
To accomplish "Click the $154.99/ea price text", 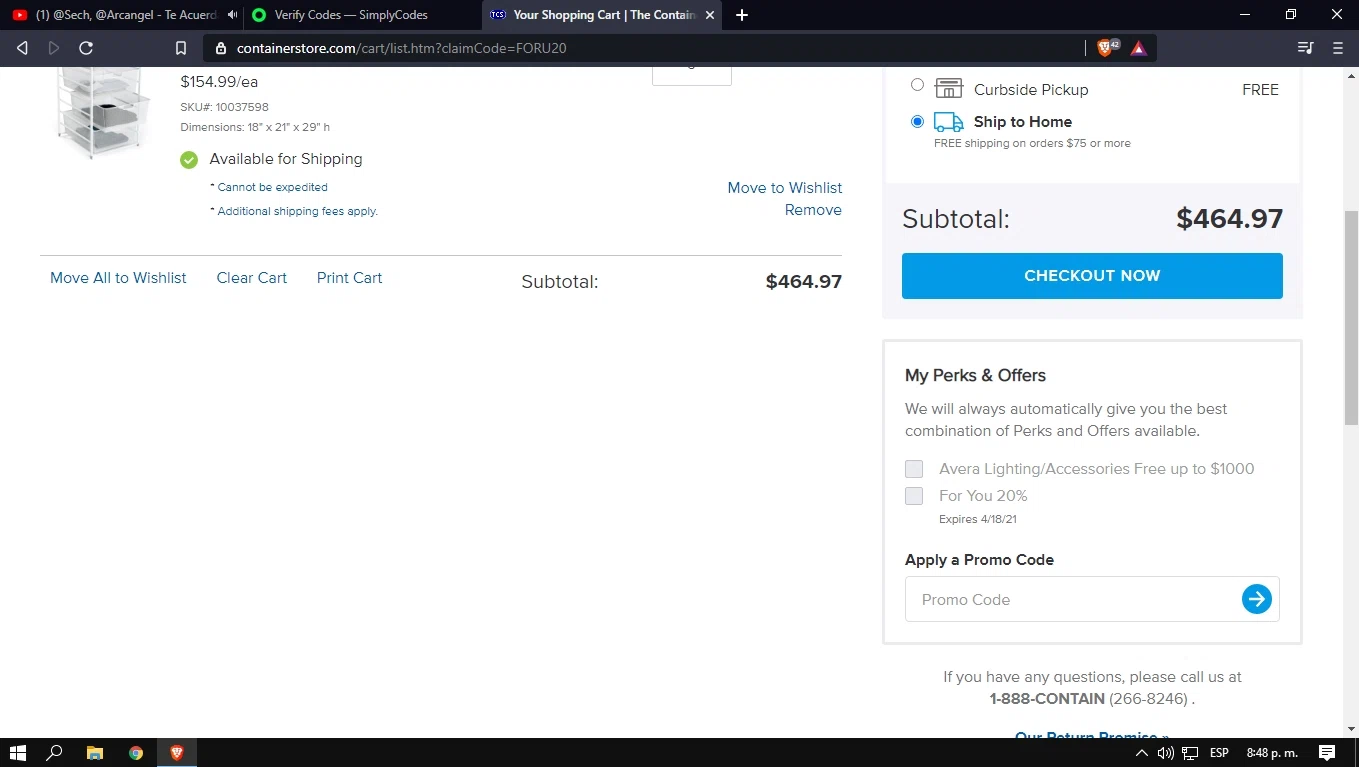I will point(219,82).
